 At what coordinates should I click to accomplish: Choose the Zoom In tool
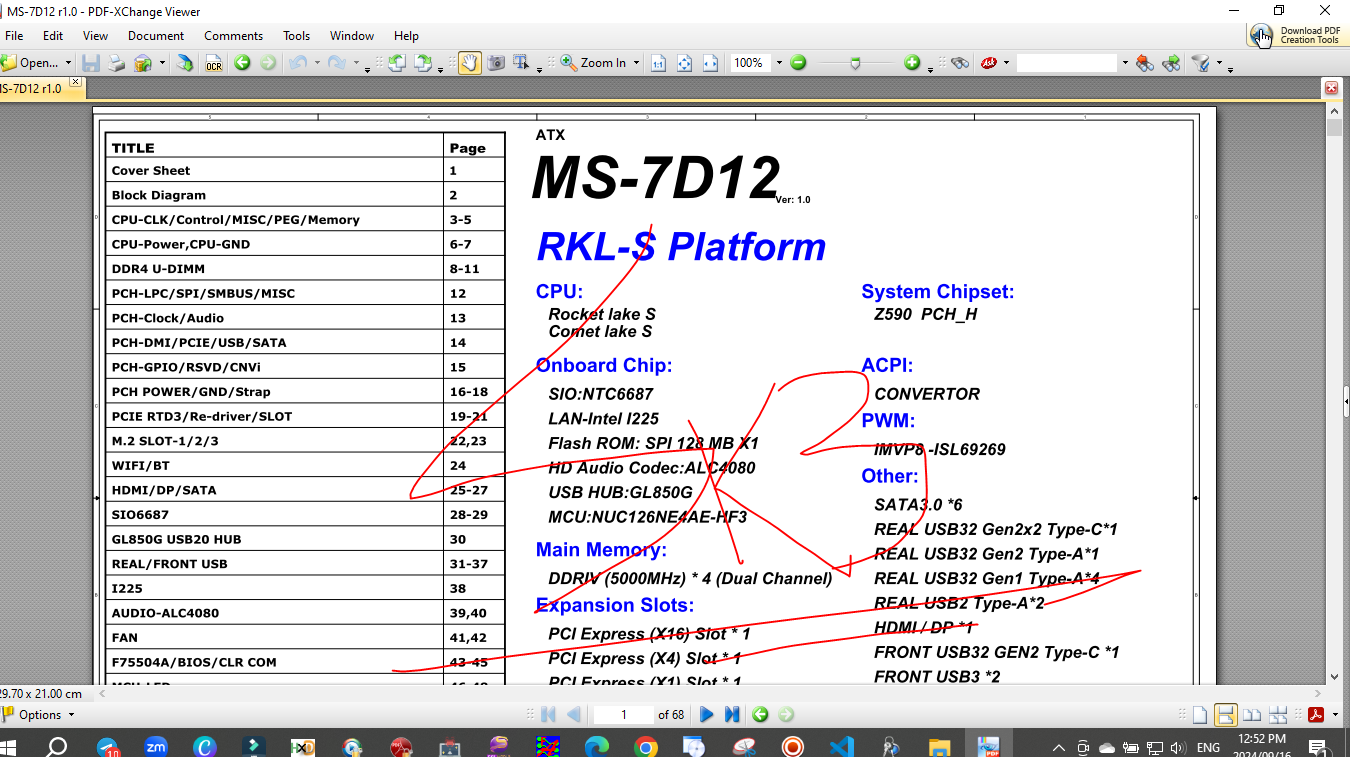(x=593, y=63)
